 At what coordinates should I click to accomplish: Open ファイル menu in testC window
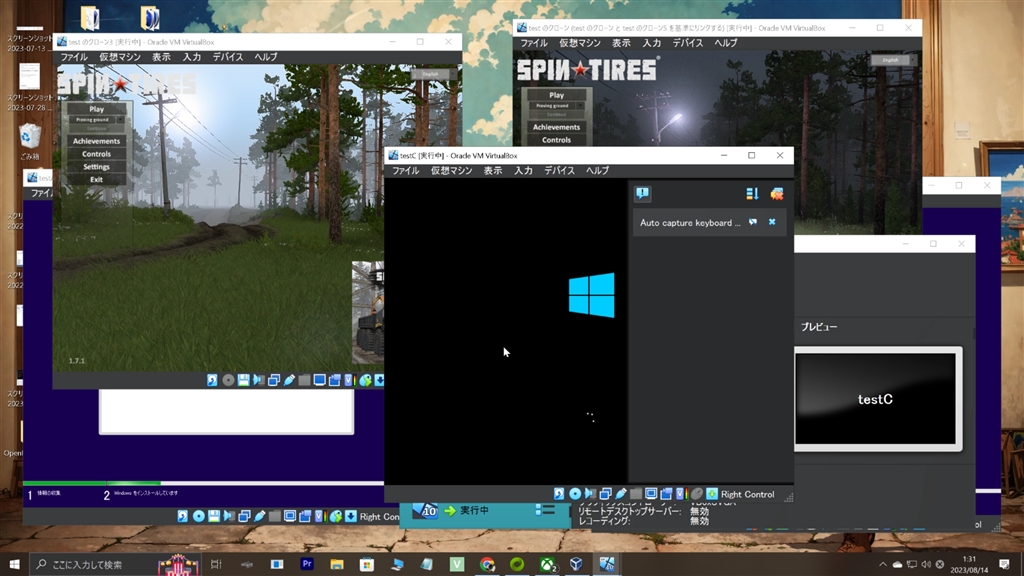click(405, 170)
